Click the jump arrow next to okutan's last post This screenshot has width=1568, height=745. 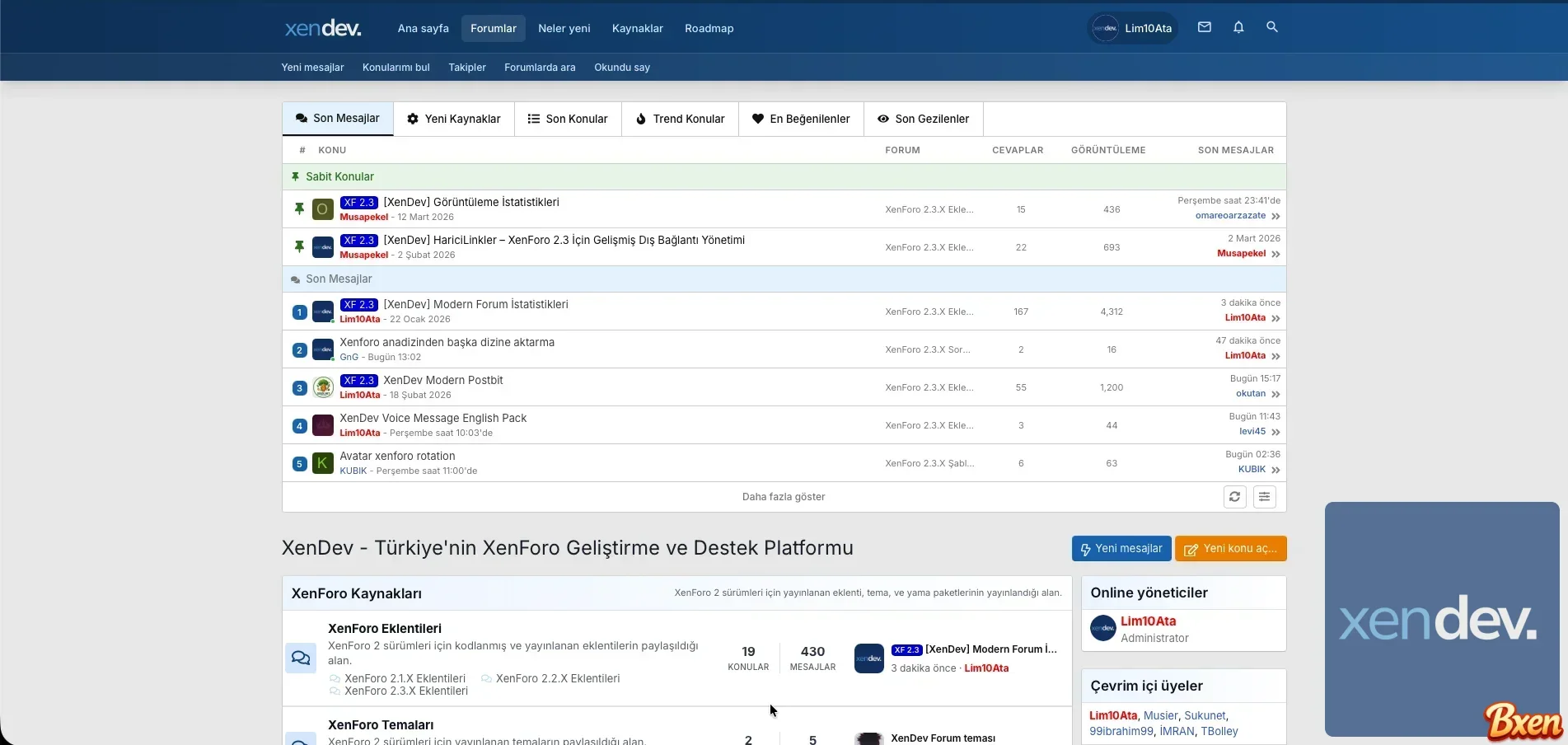[x=1275, y=394]
